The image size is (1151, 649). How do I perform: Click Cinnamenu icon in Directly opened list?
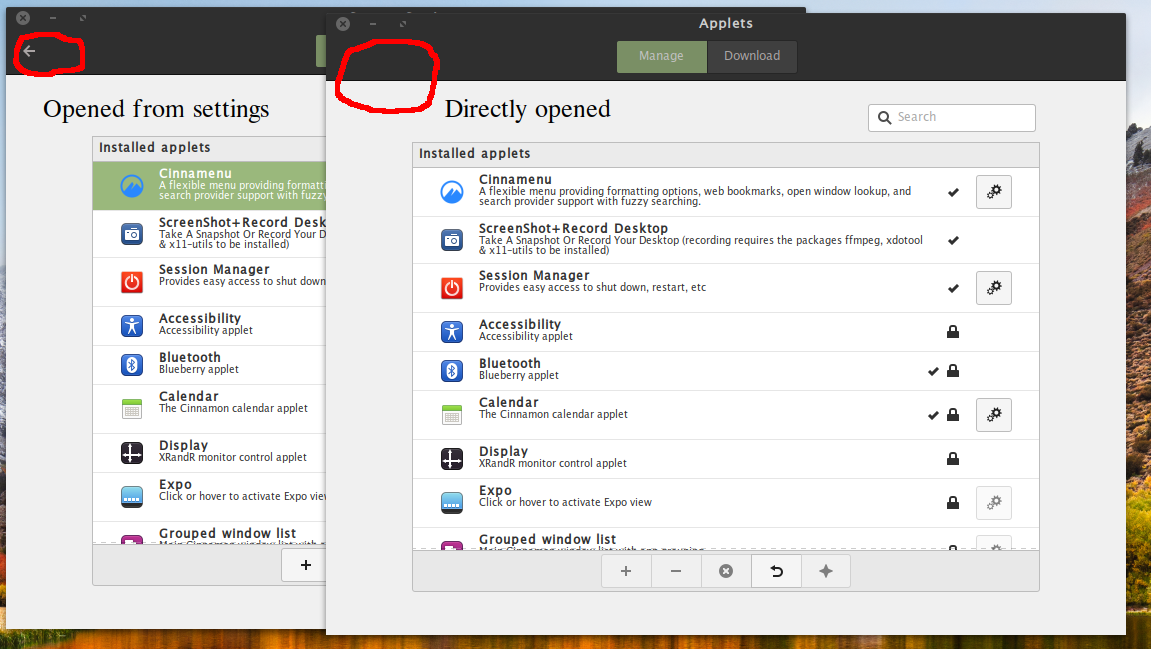pyautogui.click(x=451, y=192)
